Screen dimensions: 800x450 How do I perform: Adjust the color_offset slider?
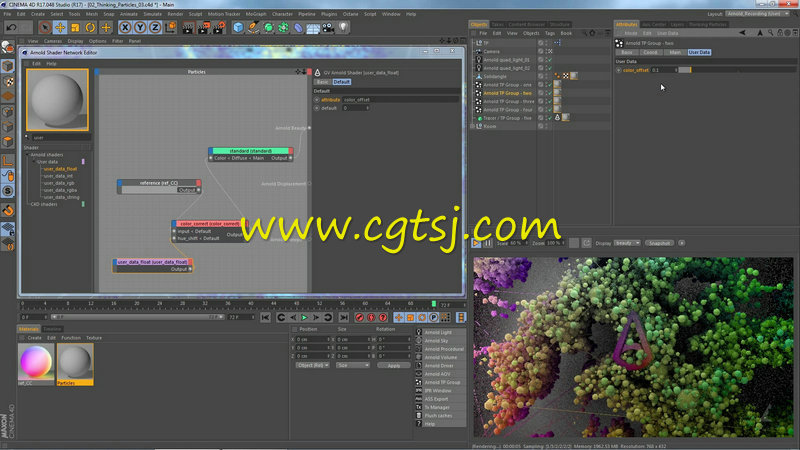pos(737,70)
